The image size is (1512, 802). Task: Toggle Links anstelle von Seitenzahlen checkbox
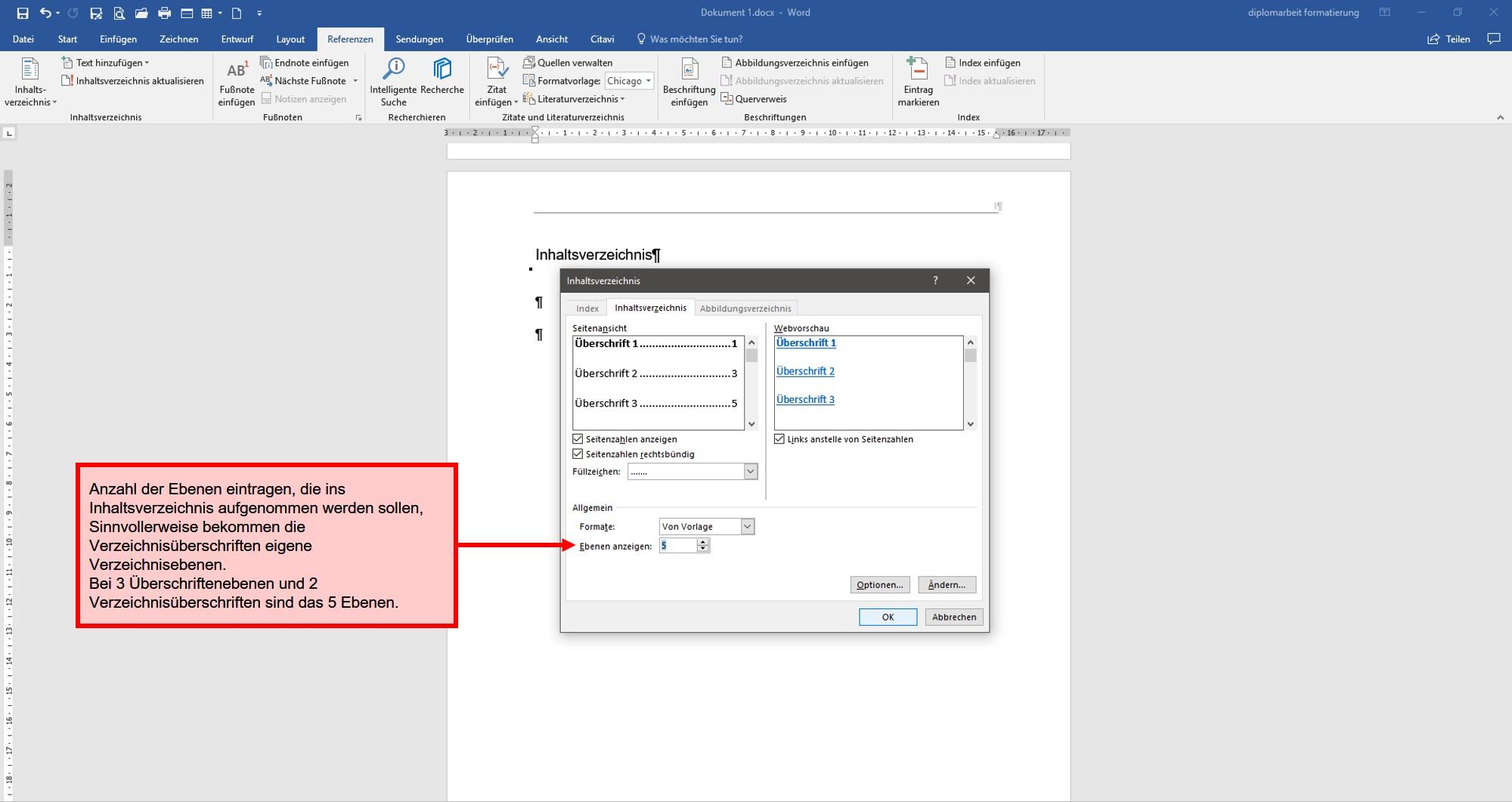coord(779,439)
